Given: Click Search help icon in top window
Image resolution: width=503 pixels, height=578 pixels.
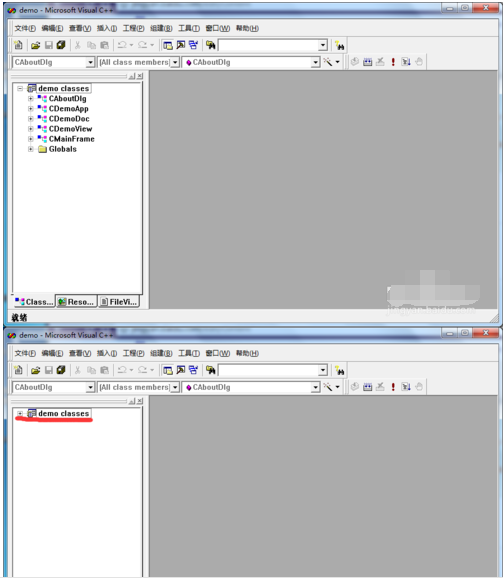Looking at the screenshot, I should pos(339,45).
